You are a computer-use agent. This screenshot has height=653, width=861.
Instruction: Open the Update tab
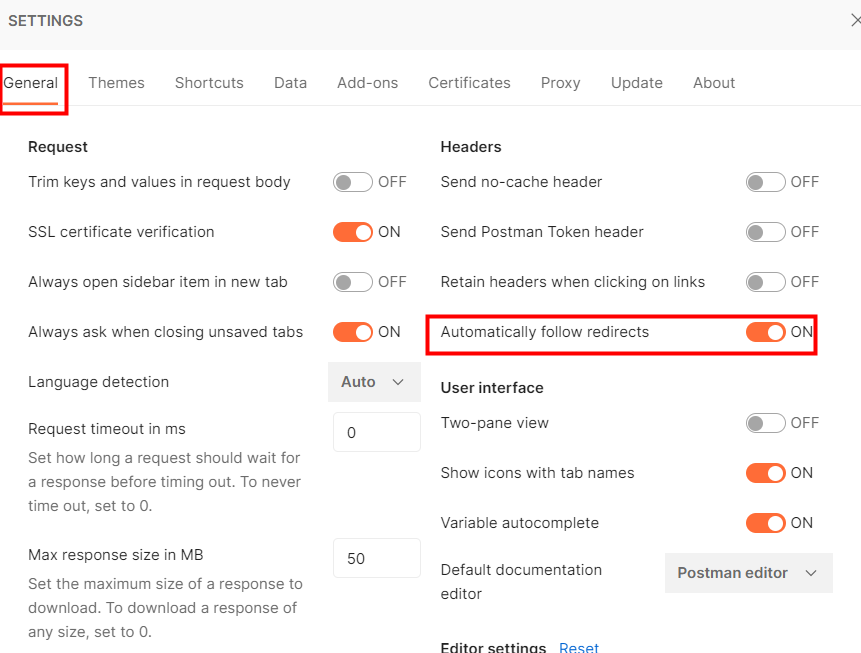point(636,83)
